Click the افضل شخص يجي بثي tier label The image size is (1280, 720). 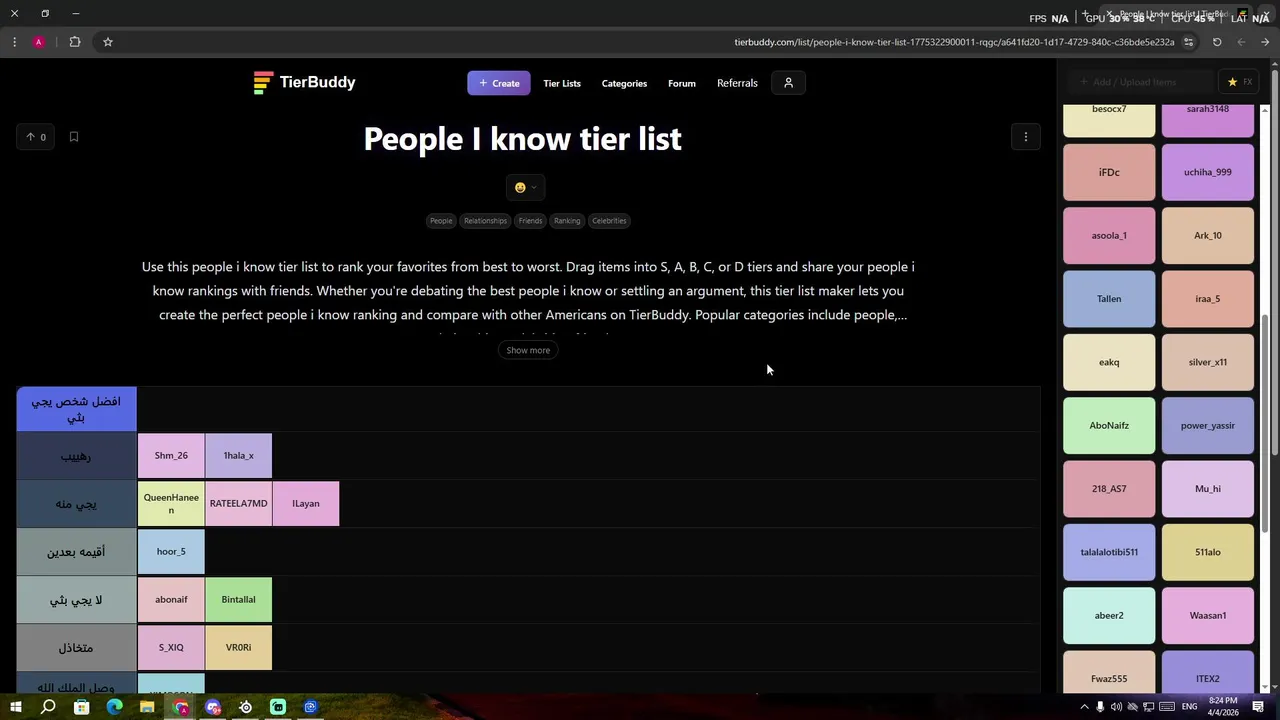click(76, 408)
